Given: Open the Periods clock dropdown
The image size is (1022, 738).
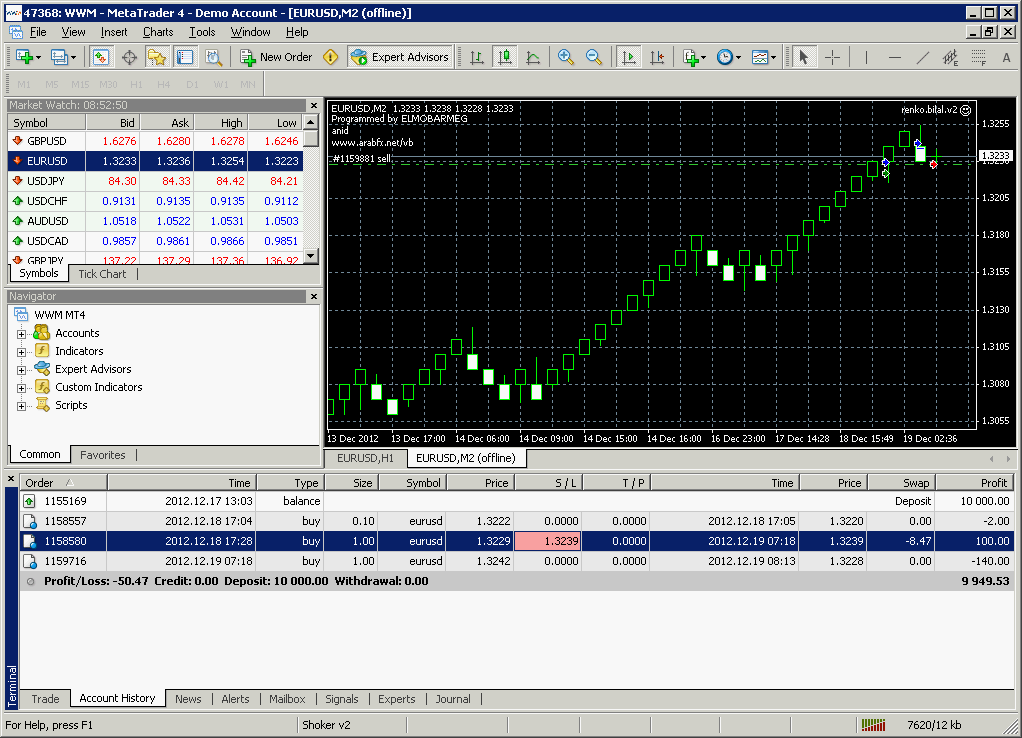Looking at the screenshot, I should point(728,57).
